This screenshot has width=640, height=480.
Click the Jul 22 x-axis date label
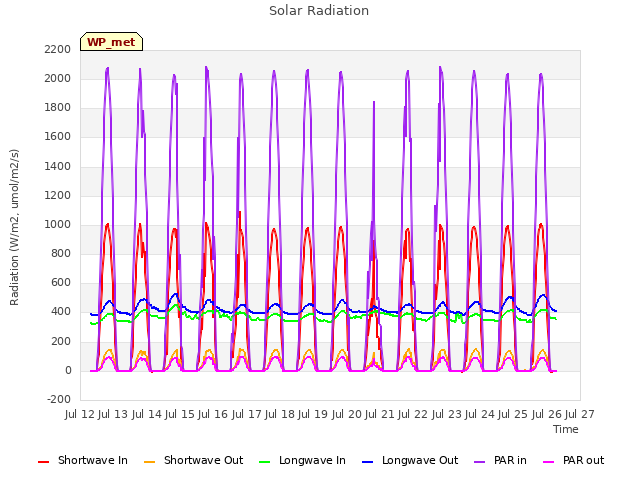pos(413,414)
